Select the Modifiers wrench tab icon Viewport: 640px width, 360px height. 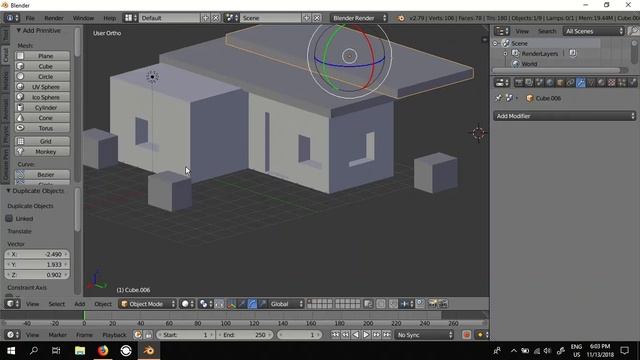(x=581, y=83)
